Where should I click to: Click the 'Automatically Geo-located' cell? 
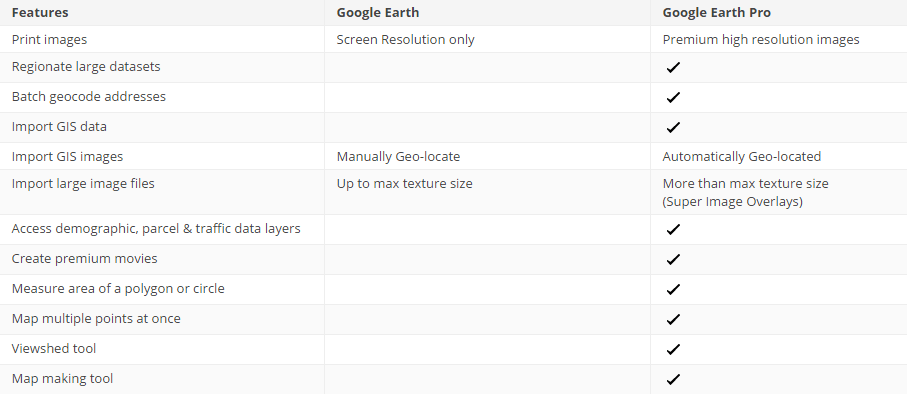pyautogui.click(x=742, y=156)
